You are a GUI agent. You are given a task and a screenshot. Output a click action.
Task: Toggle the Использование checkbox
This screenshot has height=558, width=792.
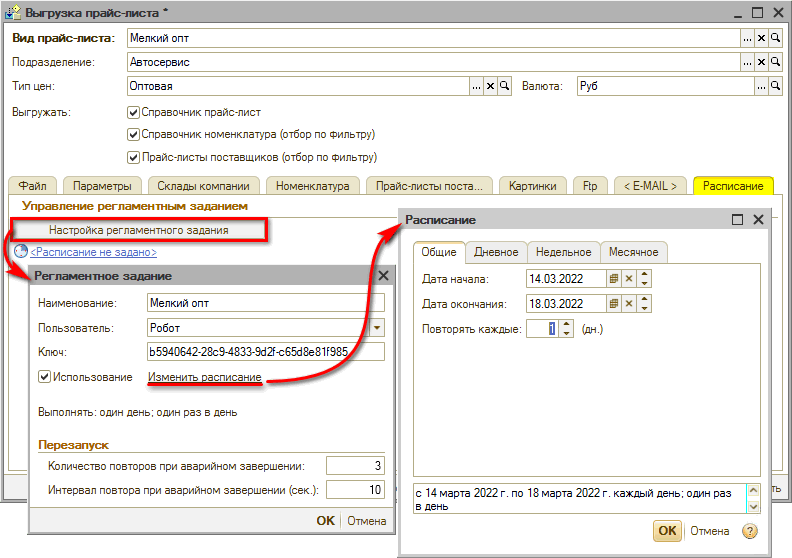(44, 377)
